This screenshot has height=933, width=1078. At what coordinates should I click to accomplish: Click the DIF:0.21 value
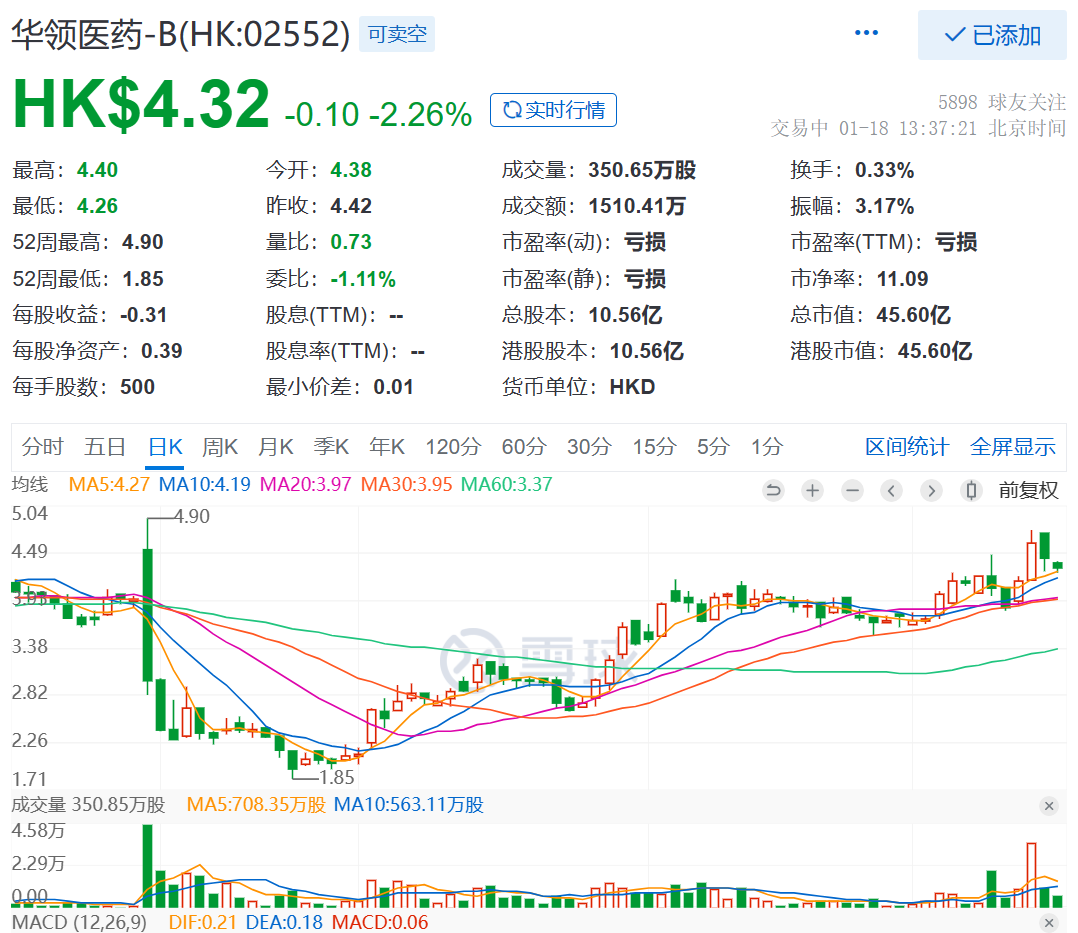[202, 922]
